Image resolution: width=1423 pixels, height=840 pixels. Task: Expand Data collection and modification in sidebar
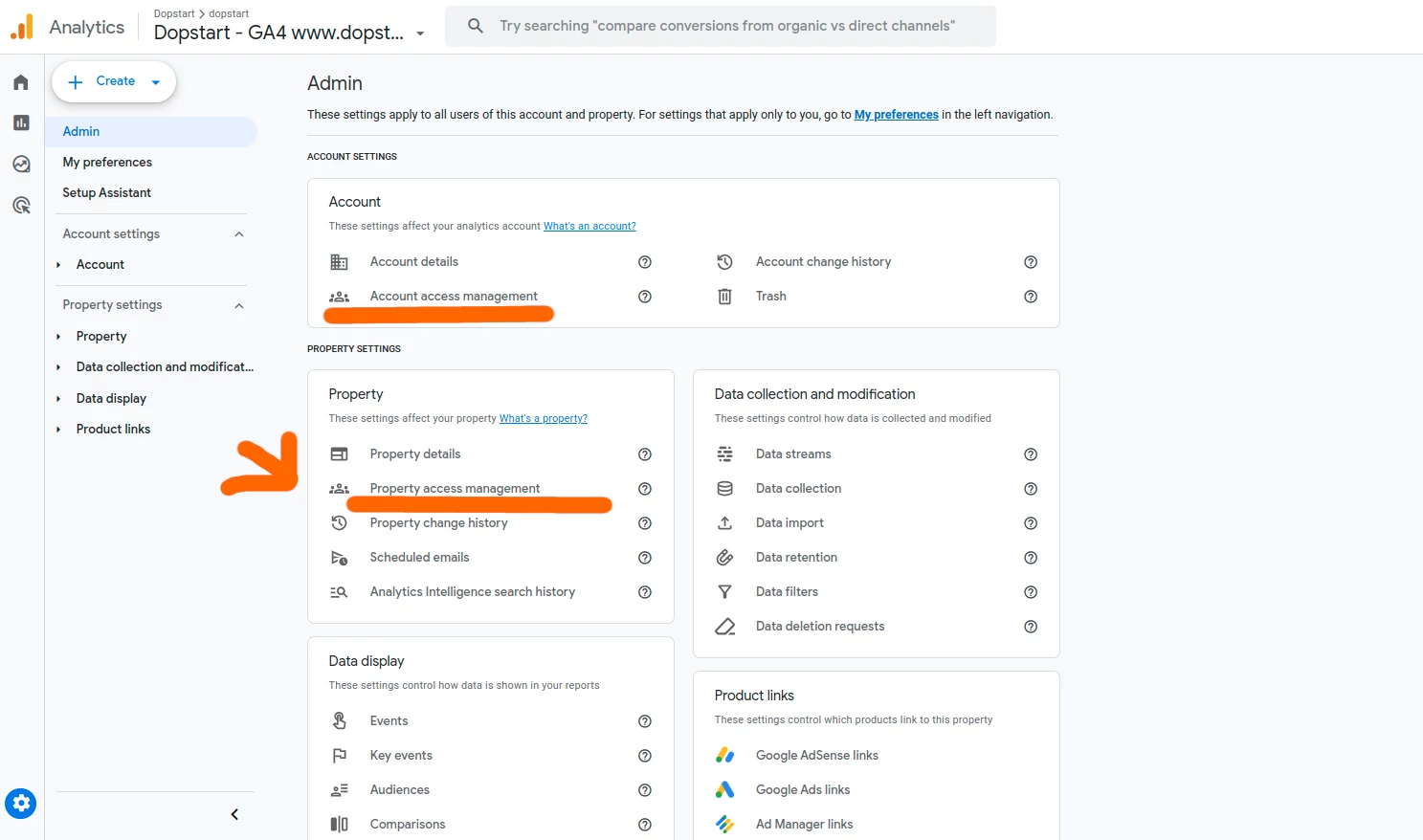58,367
